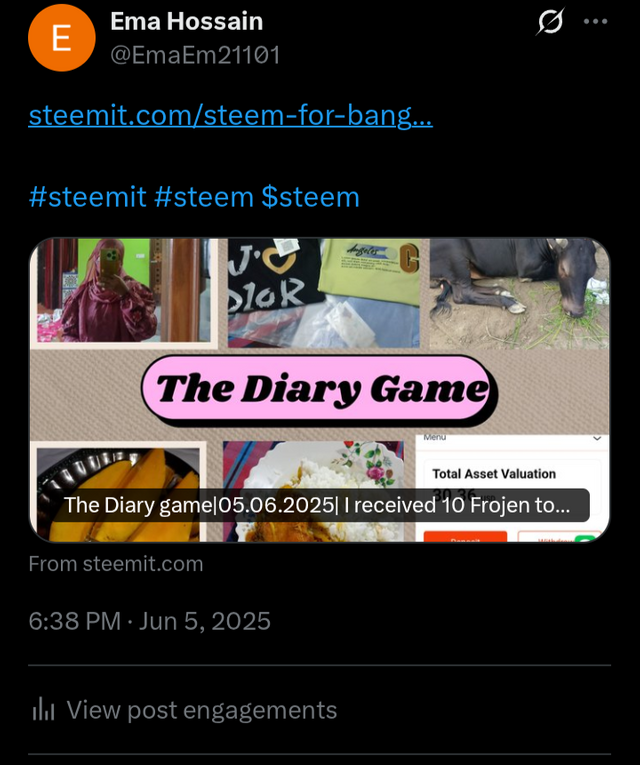Open the @EmaEm21101 handle

coord(195,55)
